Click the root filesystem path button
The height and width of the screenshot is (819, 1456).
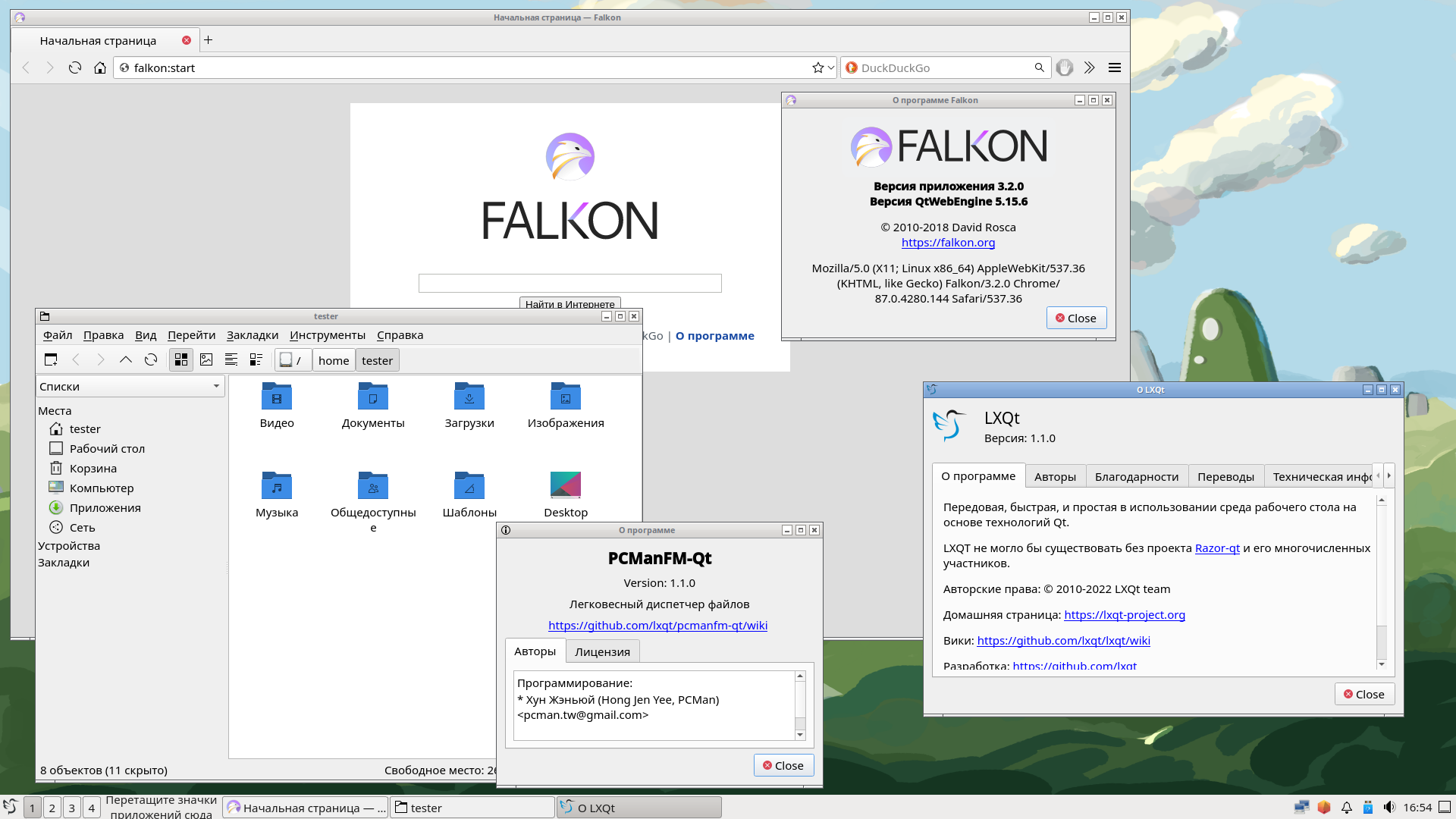[x=292, y=360]
